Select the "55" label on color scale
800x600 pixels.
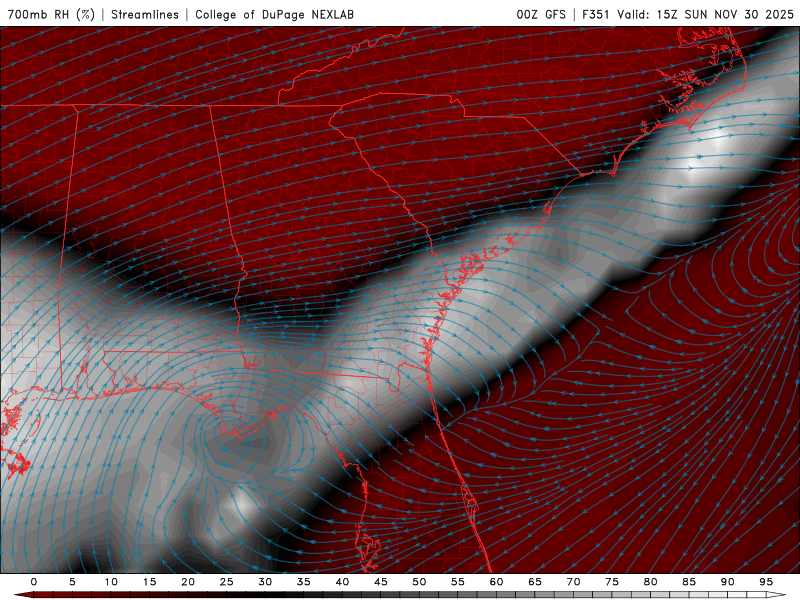pos(458,582)
